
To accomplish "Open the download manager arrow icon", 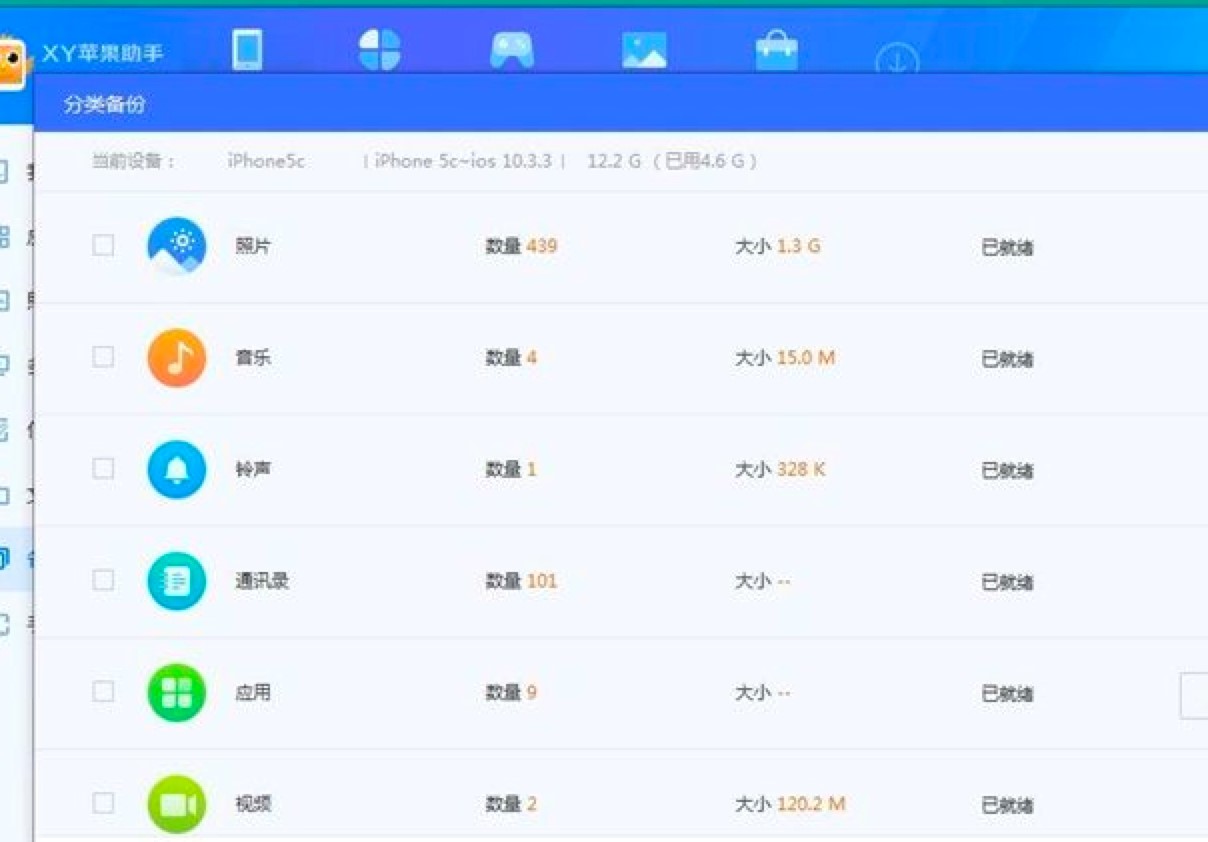I will 897,61.
